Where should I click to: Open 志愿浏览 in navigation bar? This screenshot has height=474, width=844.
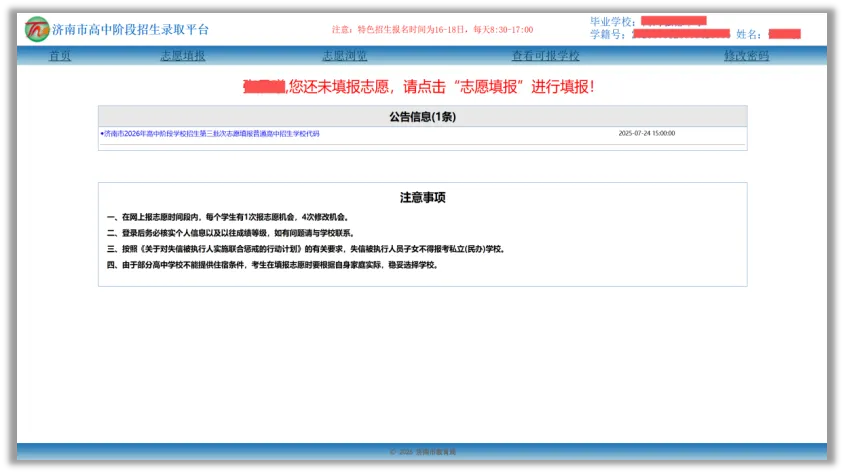click(x=344, y=55)
